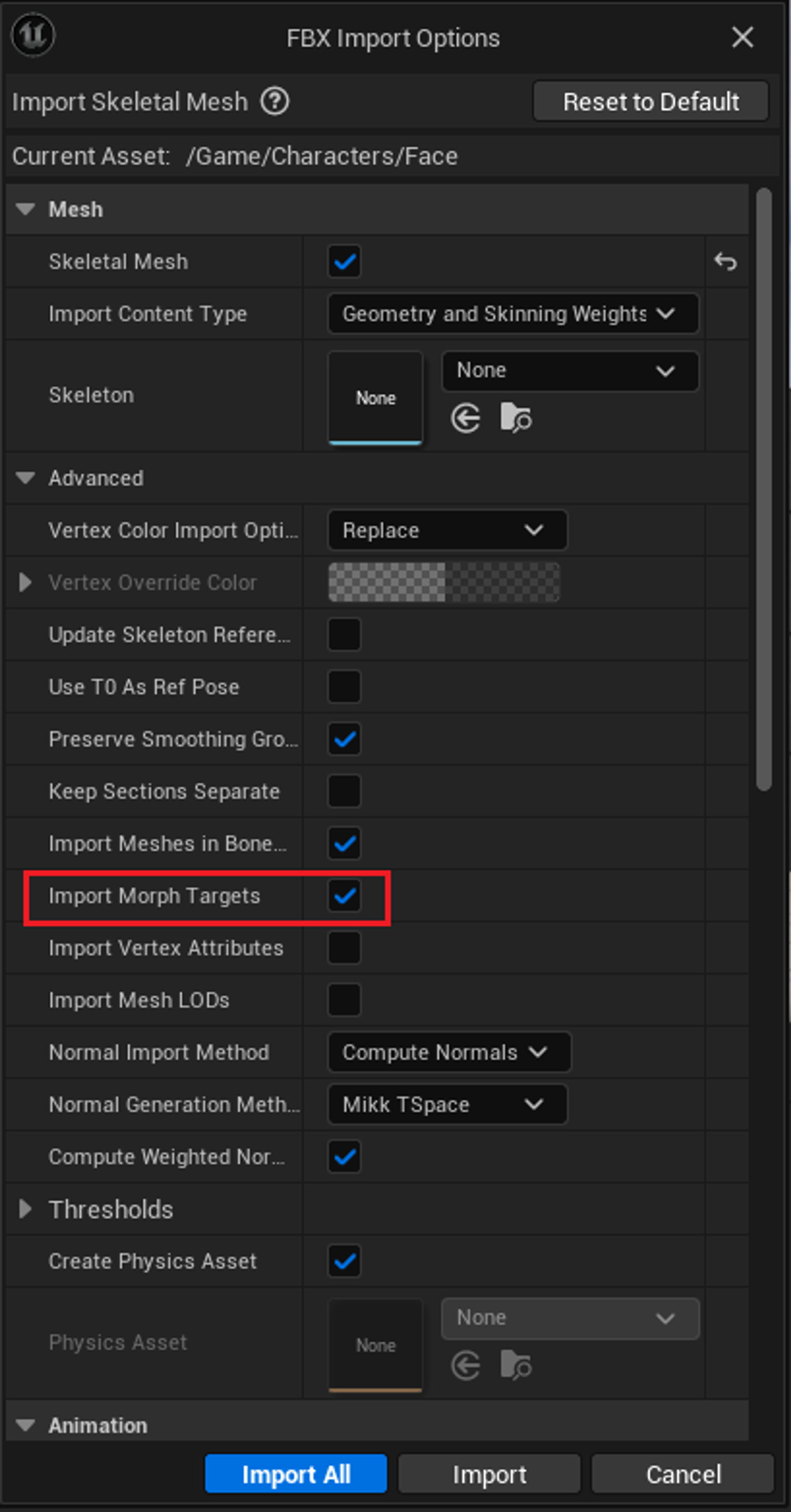The height and width of the screenshot is (1512, 791).
Task: Click the Vertex Override Color swatch
Action: tap(443, 582)
